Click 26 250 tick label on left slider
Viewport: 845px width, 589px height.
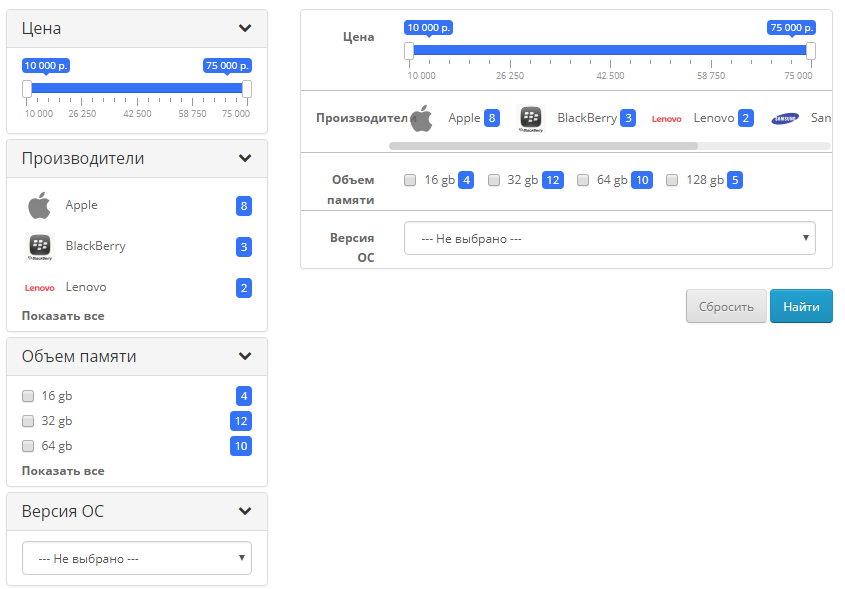click(x=82, y=114)
